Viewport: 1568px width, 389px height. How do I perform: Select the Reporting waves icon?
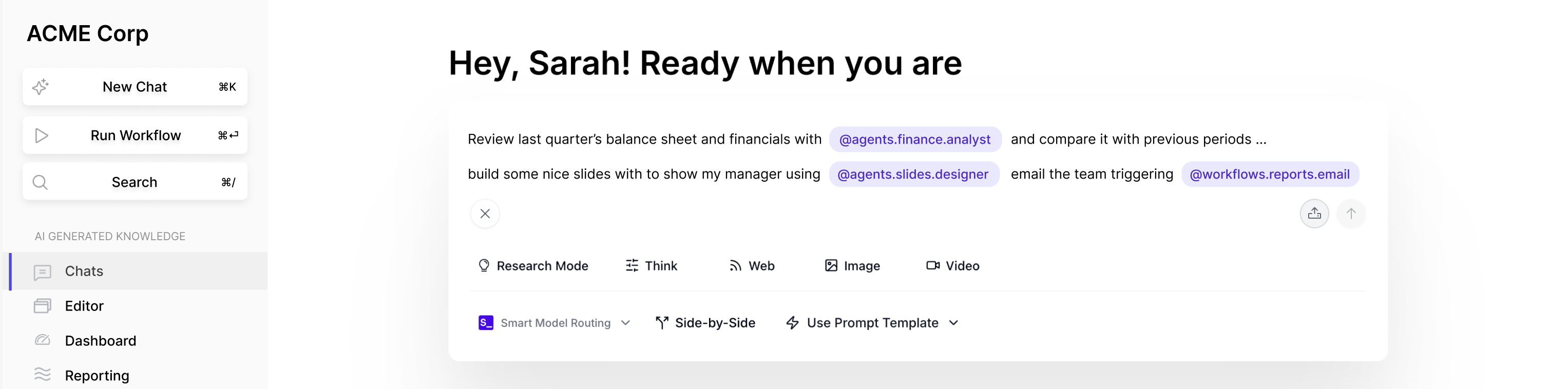42,375
